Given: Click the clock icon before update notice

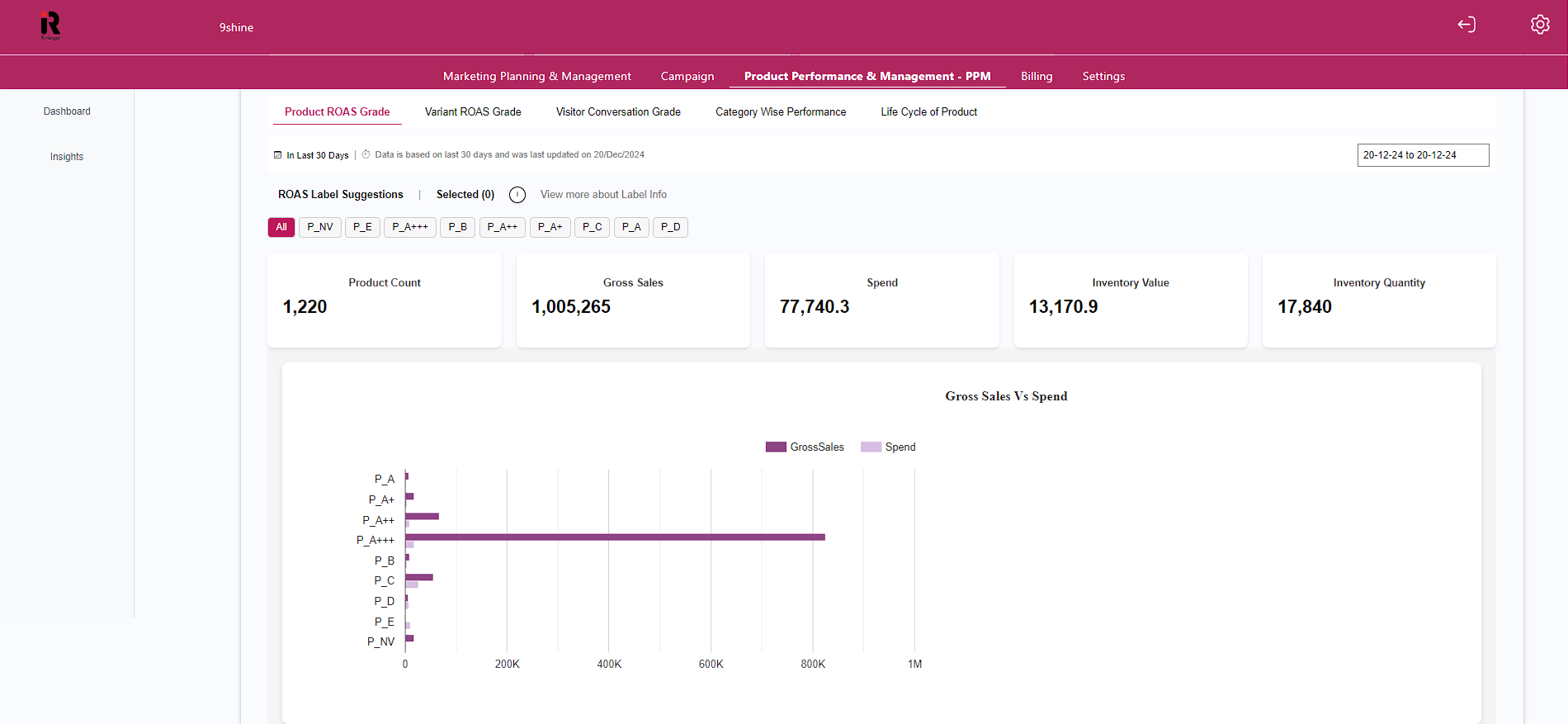Looking at the screenshot, I should point(366,154).
